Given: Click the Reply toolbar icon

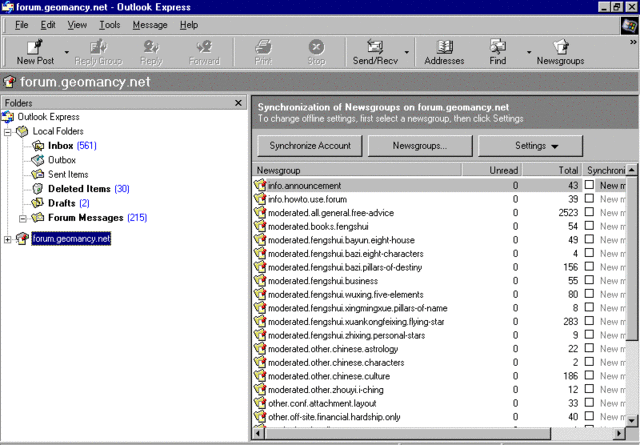Looking at the screenshot, I should coord(151,47).
